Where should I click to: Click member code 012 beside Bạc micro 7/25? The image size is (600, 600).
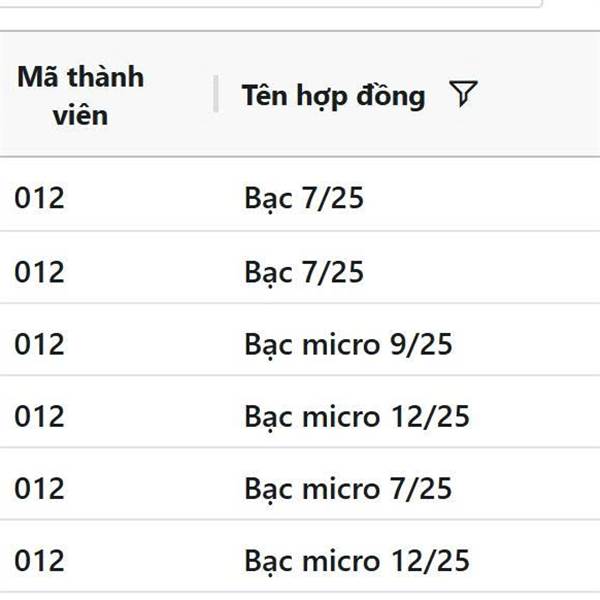[x=39, y=489]
